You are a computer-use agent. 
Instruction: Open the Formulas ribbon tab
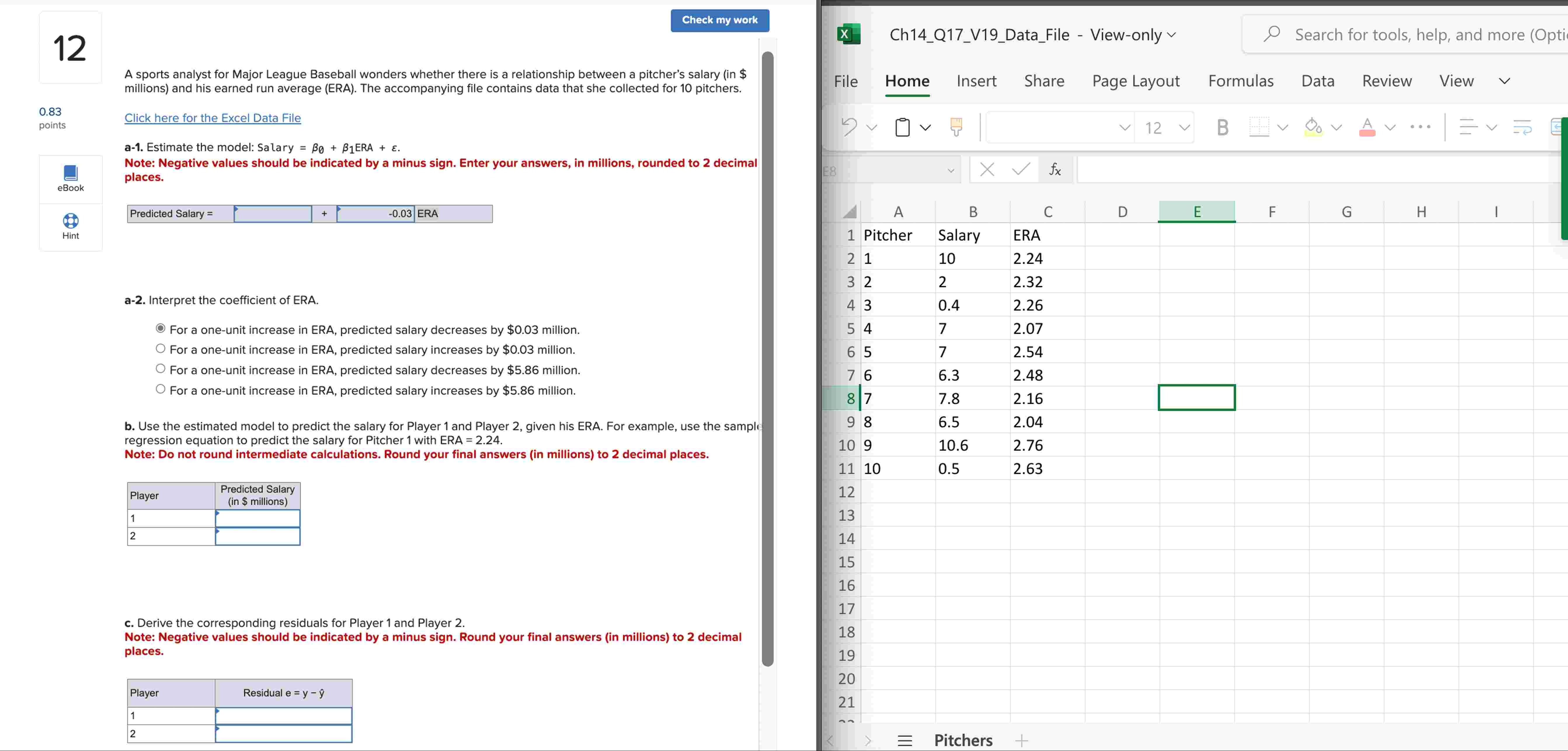pos(1240,81)
